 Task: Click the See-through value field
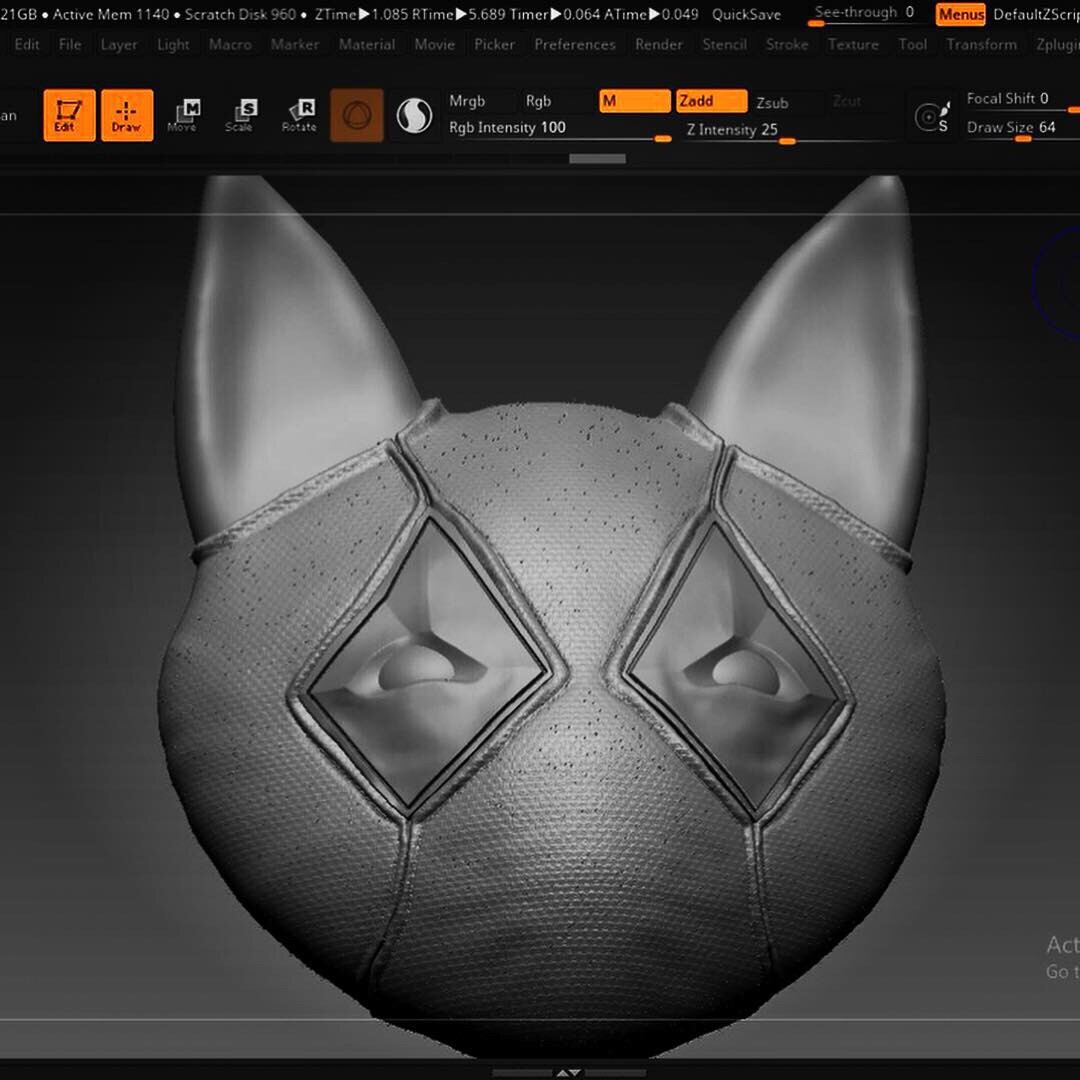[x=908, y=13]
